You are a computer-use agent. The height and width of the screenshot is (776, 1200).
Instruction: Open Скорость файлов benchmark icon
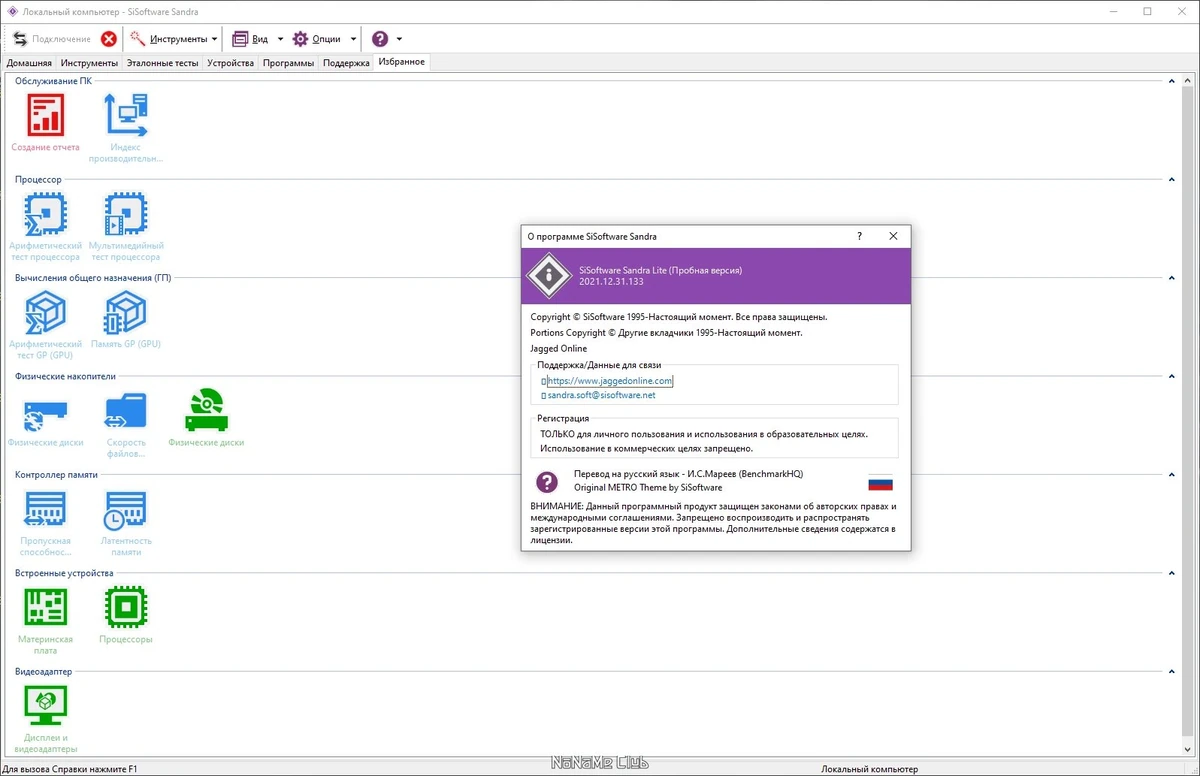pos(126,411)
